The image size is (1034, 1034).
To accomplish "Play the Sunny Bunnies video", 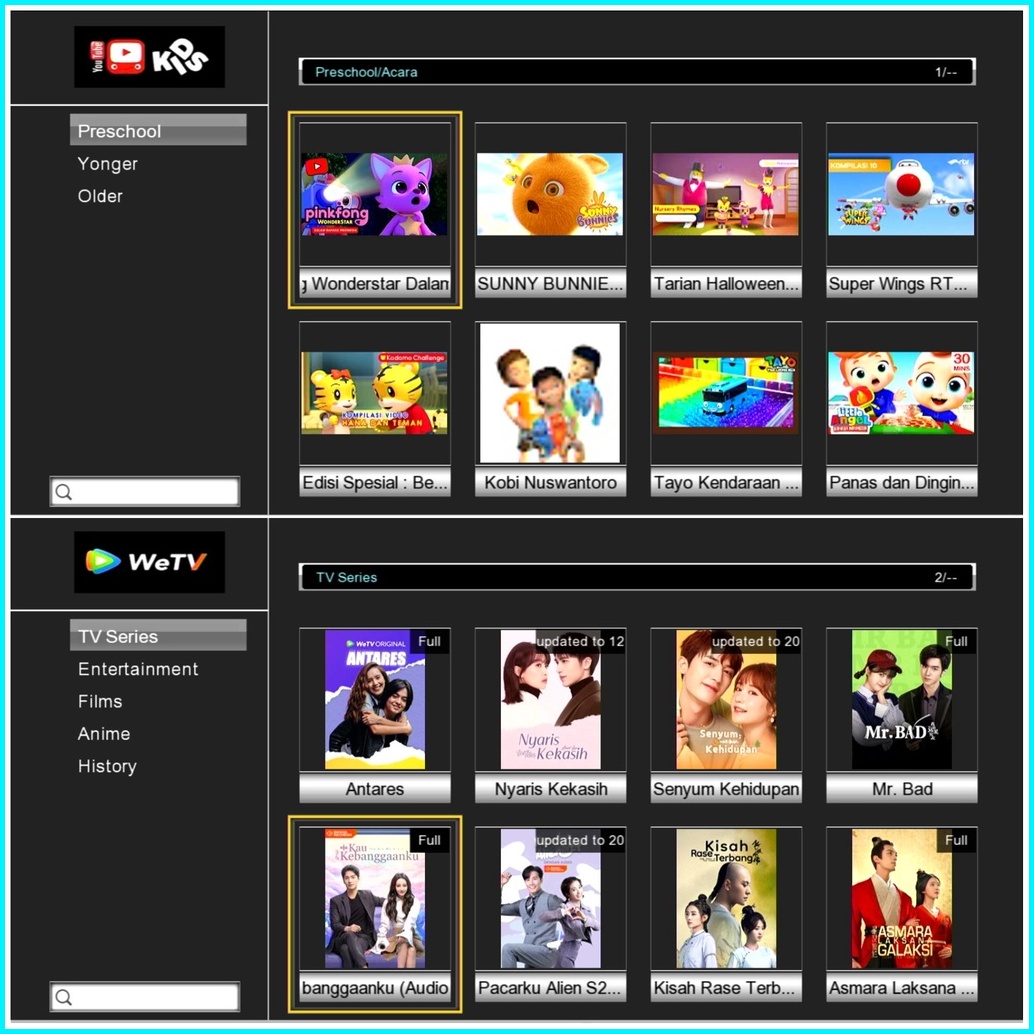I will point(550,194).
